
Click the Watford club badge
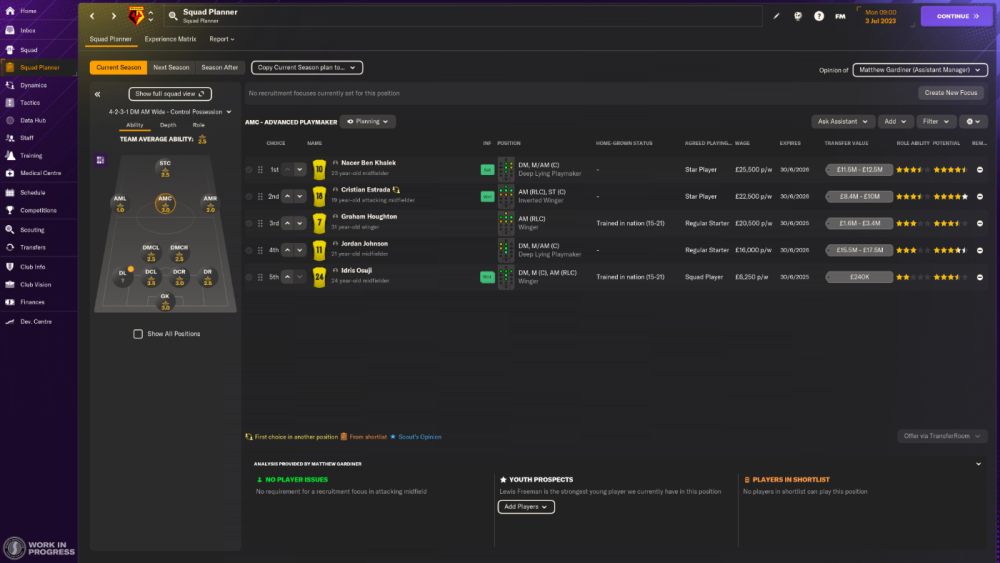[x=136, y=16]
